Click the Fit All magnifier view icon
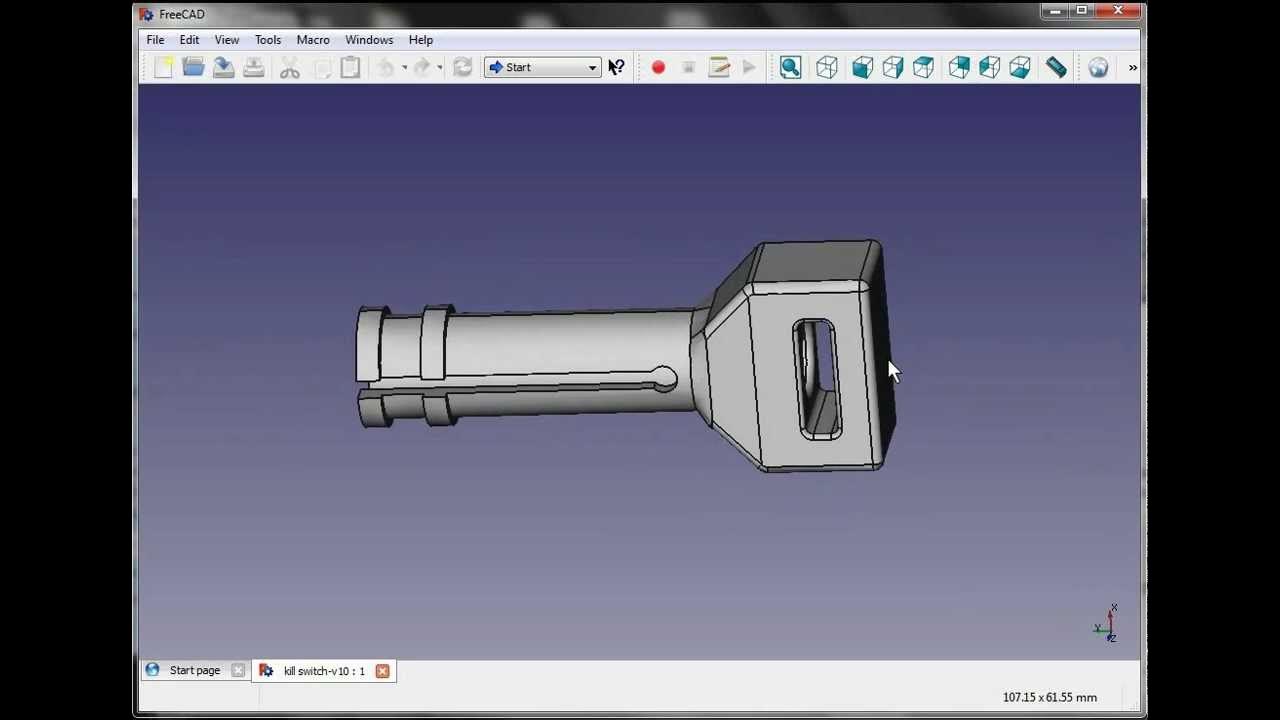1280x720 pixels. (790, 67)
